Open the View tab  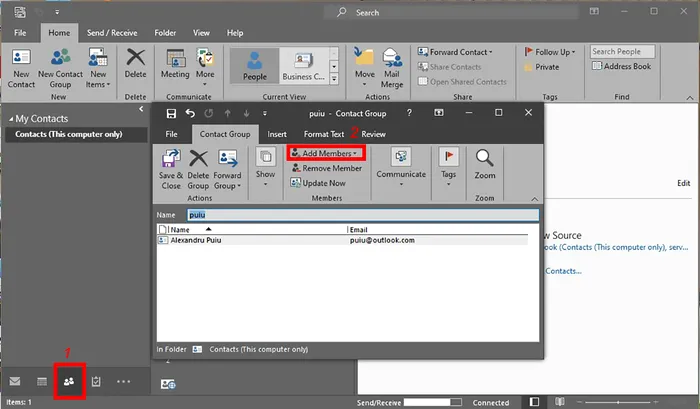point(201,33)
